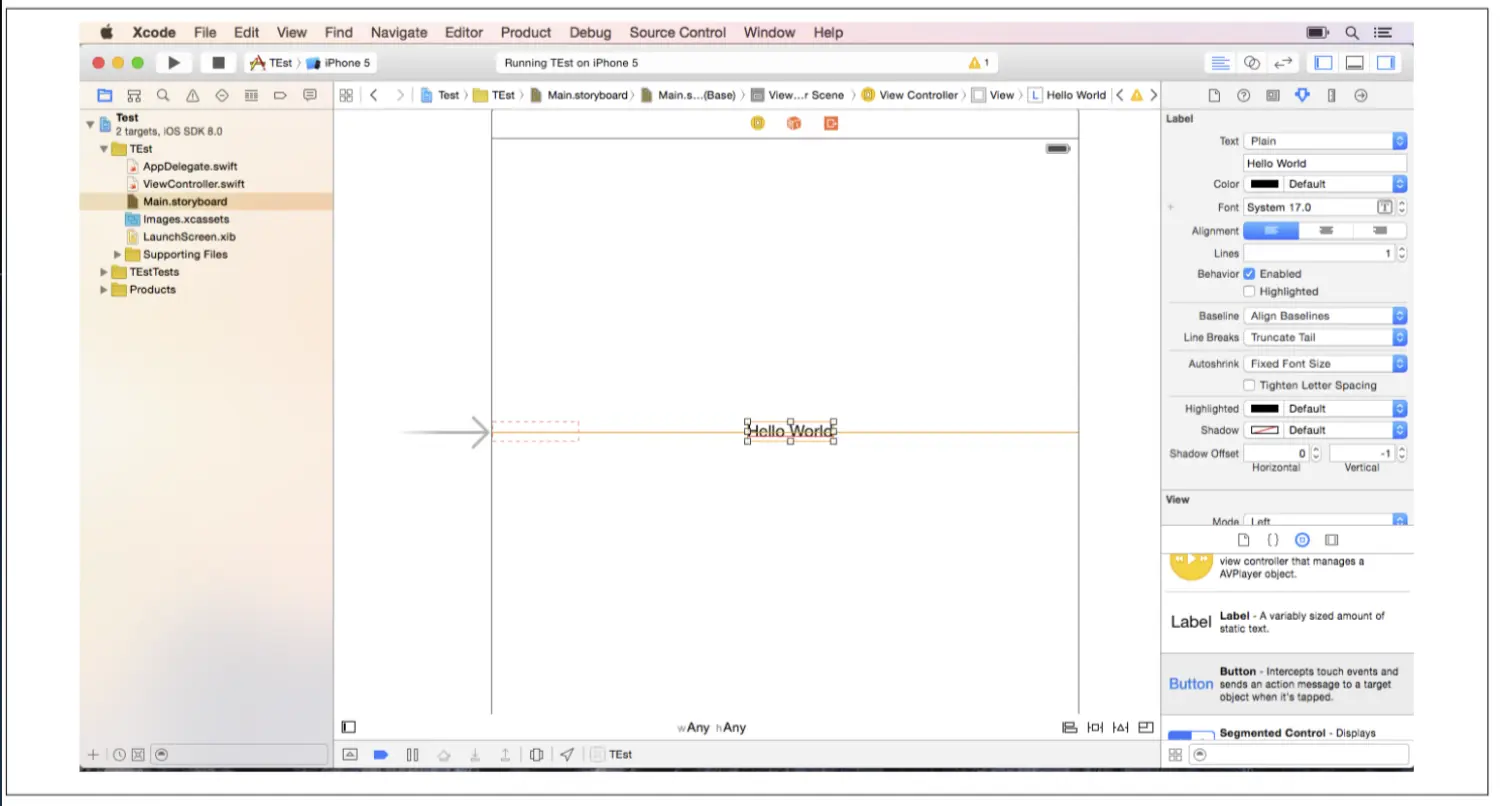Open the Report navigator speech-bubble icon
Viewport: 1500px width, 806px height.
pos(310,96)
